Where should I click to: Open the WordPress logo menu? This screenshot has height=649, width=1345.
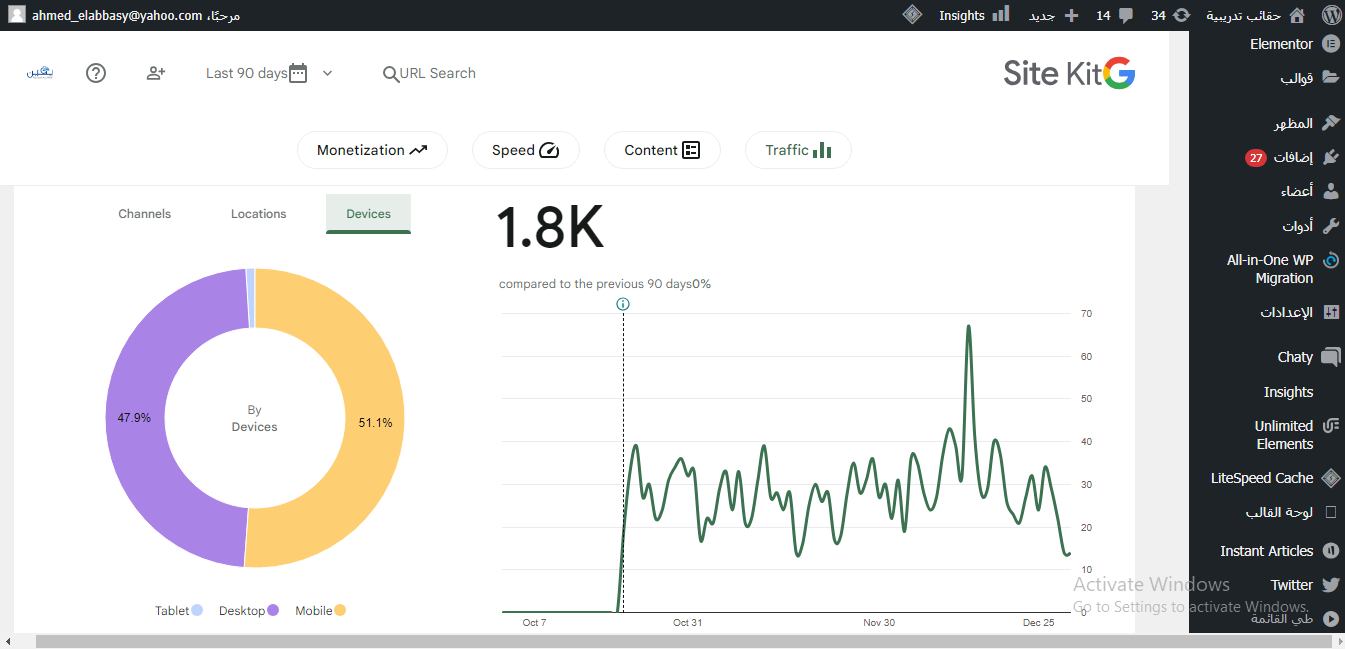coord(1331,15)
